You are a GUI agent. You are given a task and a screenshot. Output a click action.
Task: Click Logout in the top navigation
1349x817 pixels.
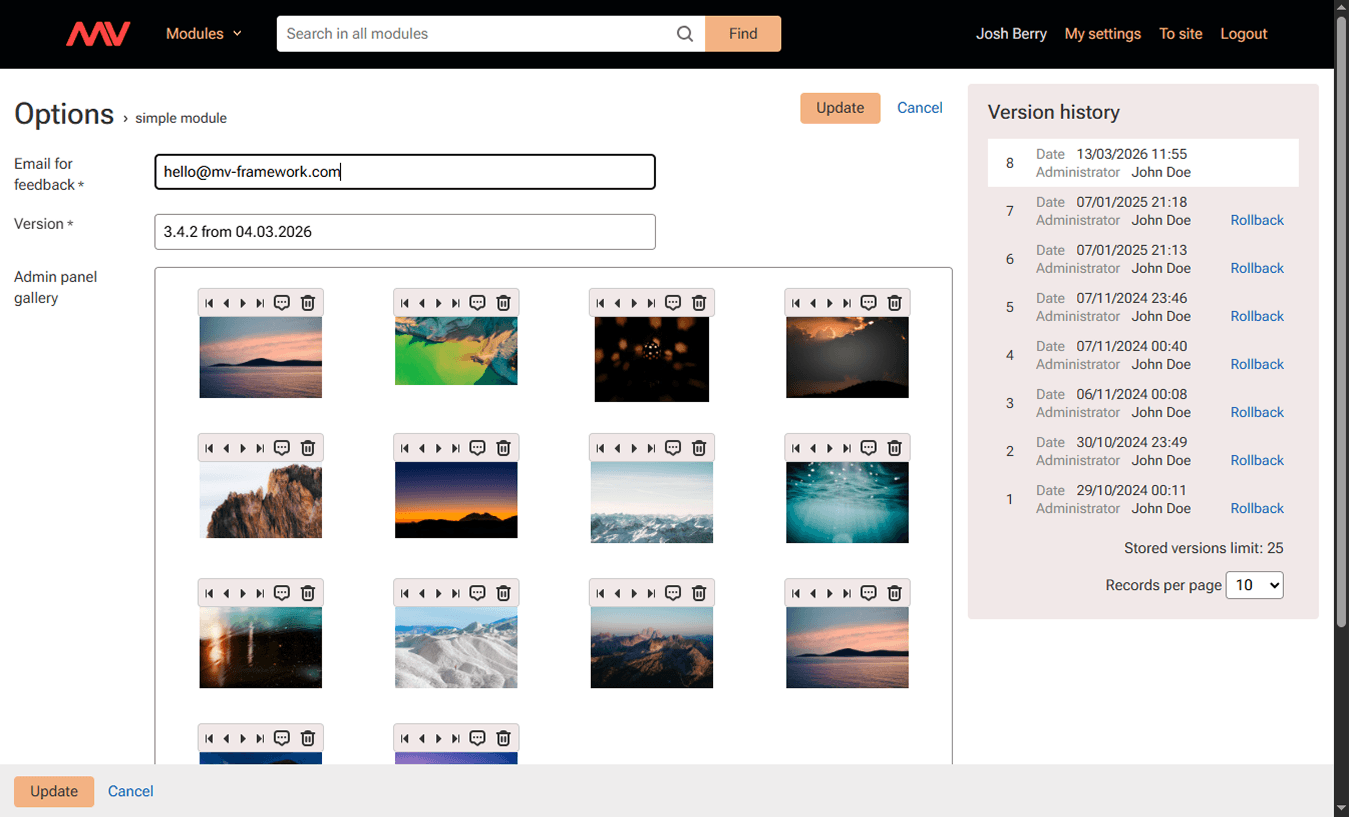coord(1243,34)
